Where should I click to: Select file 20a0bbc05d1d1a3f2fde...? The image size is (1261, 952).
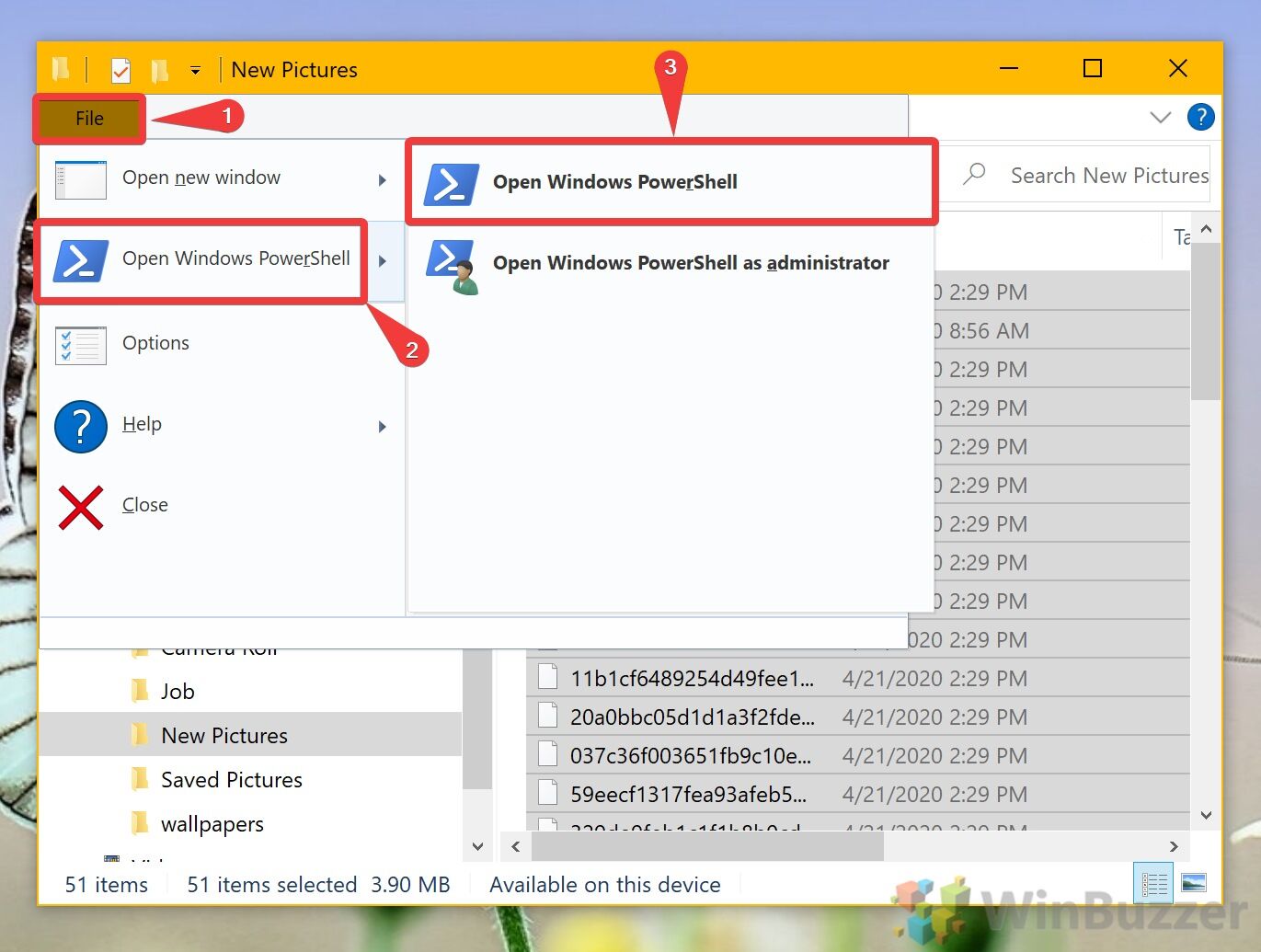[x=692, y=717]
